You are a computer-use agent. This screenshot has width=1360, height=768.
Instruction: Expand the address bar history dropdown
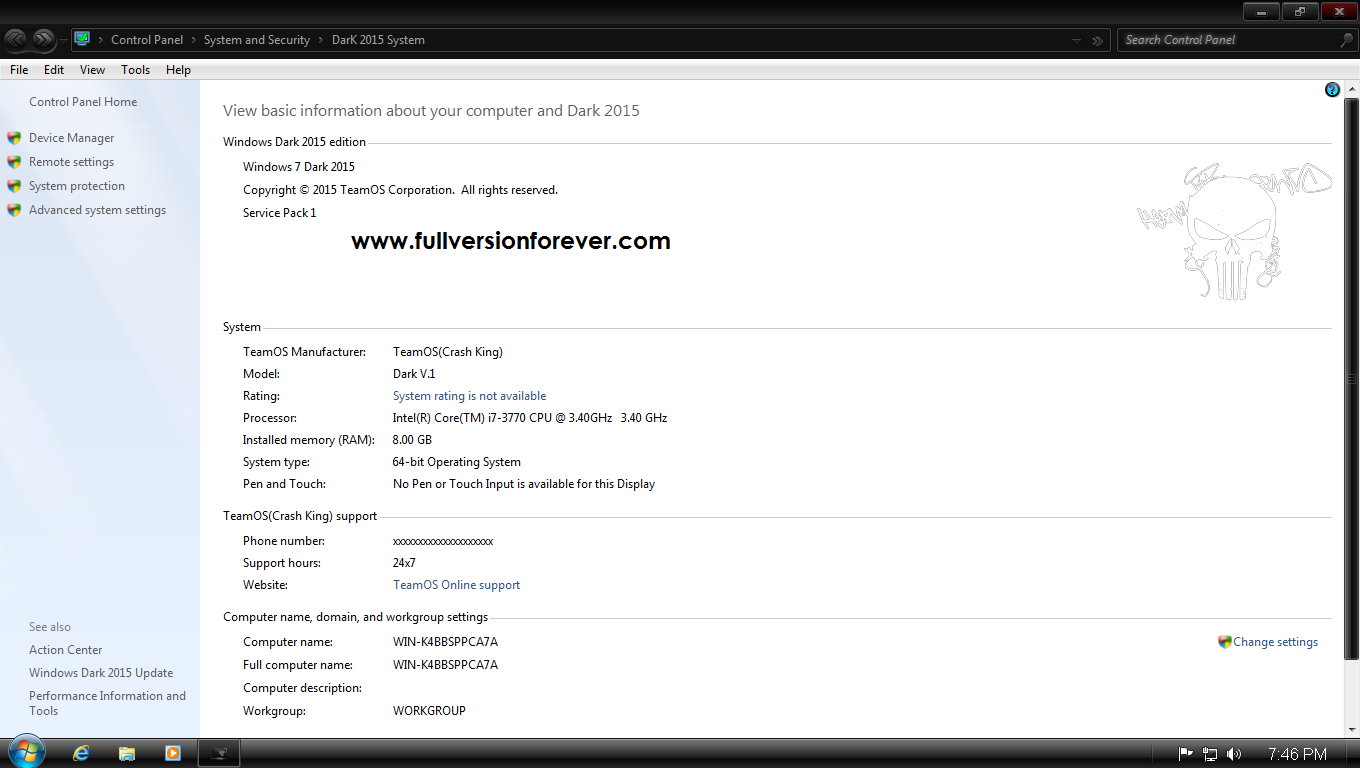coord(1076,41)
